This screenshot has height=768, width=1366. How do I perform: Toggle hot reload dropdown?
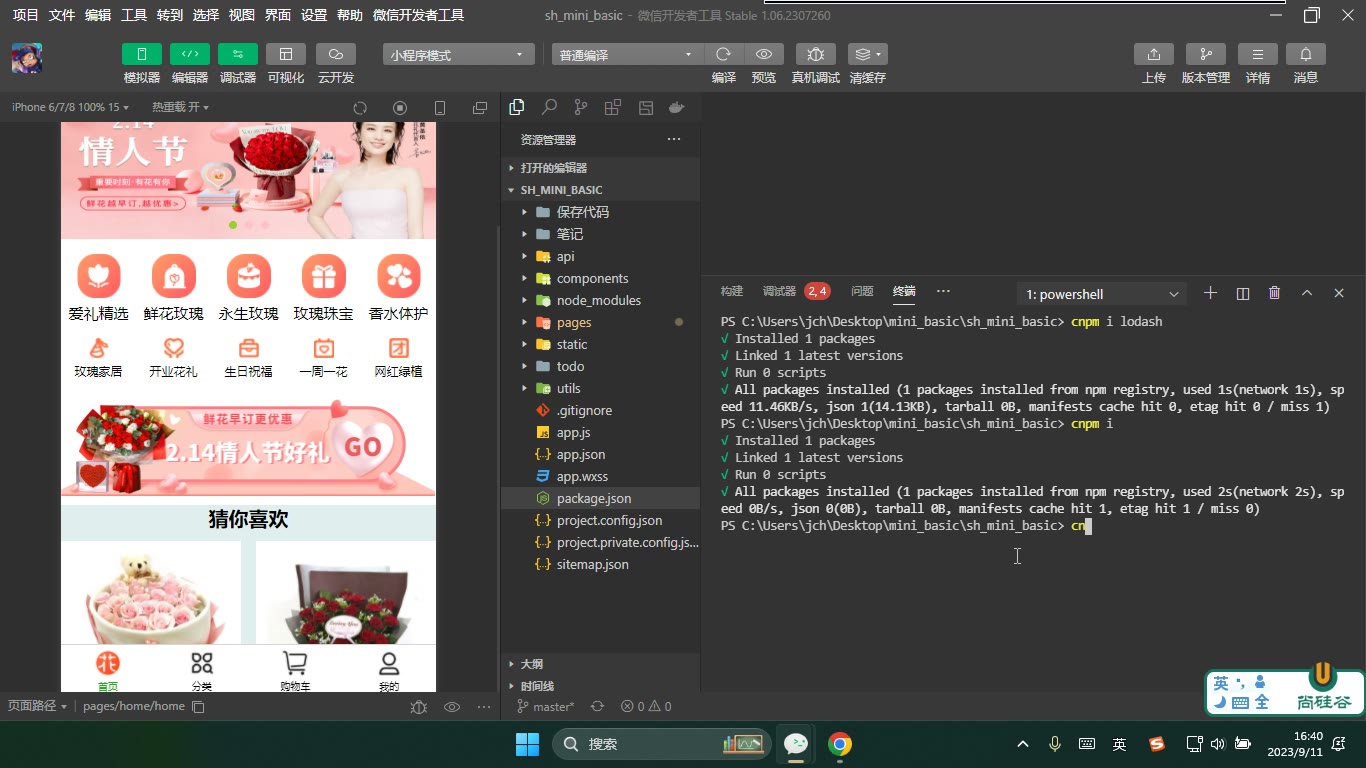tap(180, 107)
